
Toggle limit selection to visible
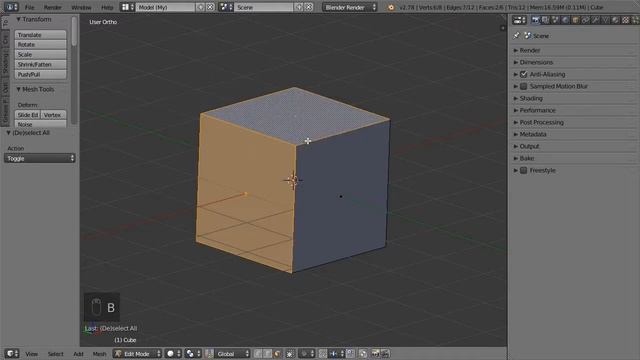coord(290,353)
